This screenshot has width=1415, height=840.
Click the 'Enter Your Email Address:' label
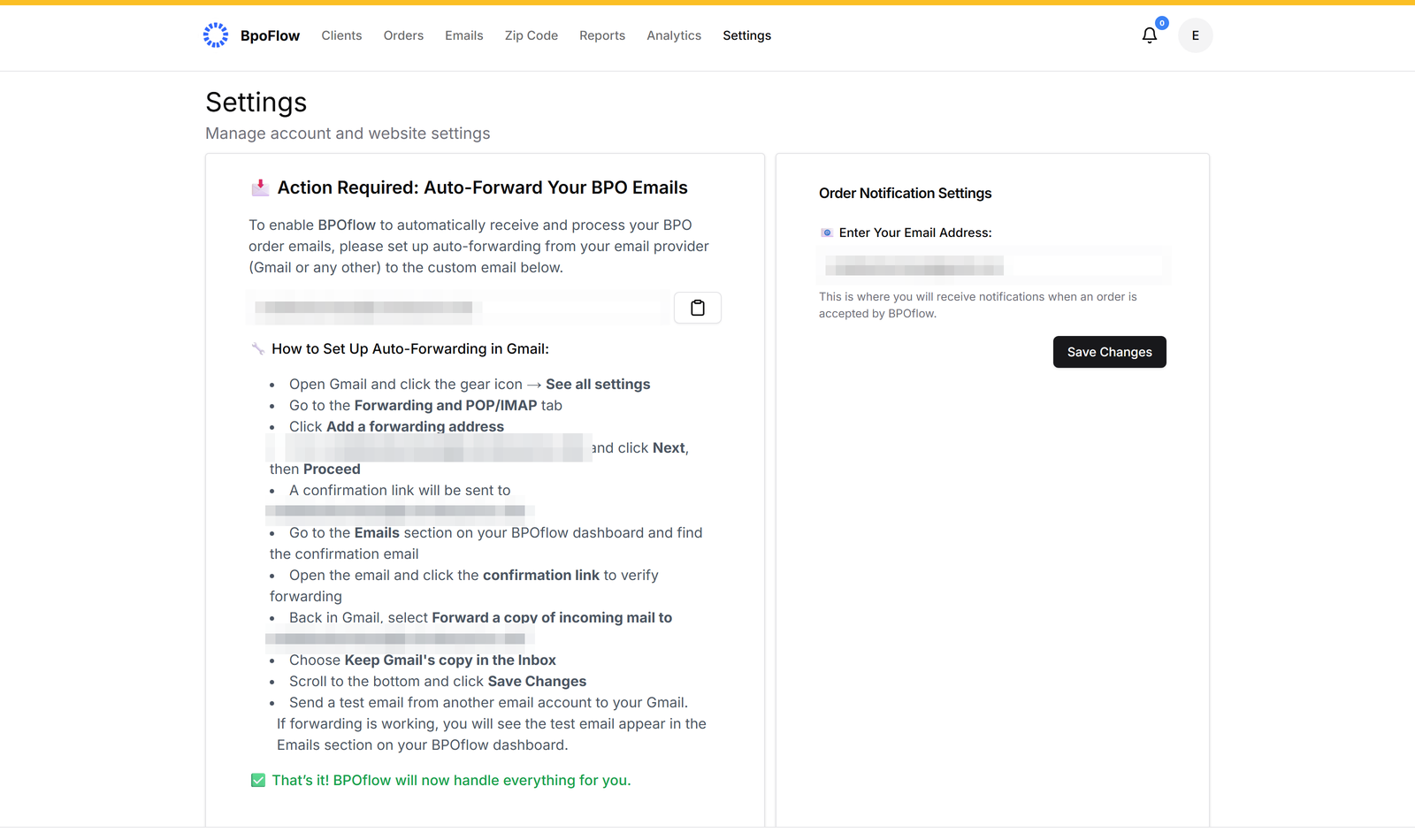point(915,233)
